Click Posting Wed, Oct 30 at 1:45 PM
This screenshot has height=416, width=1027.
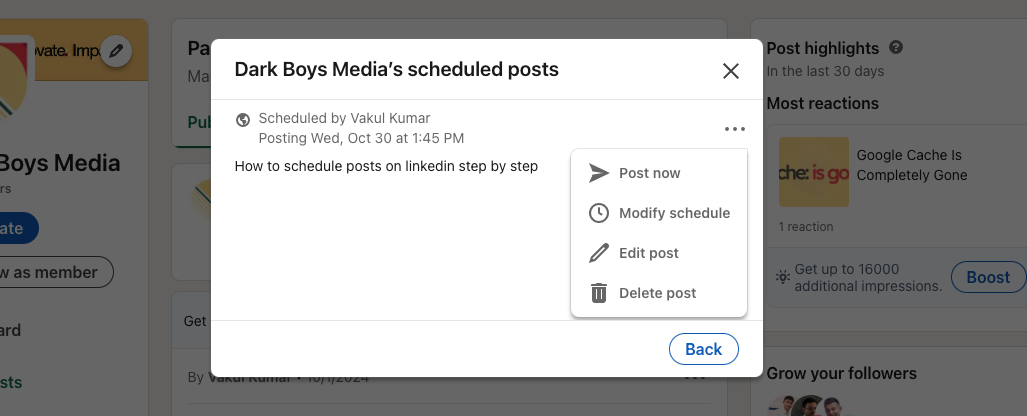coord(361,138)
